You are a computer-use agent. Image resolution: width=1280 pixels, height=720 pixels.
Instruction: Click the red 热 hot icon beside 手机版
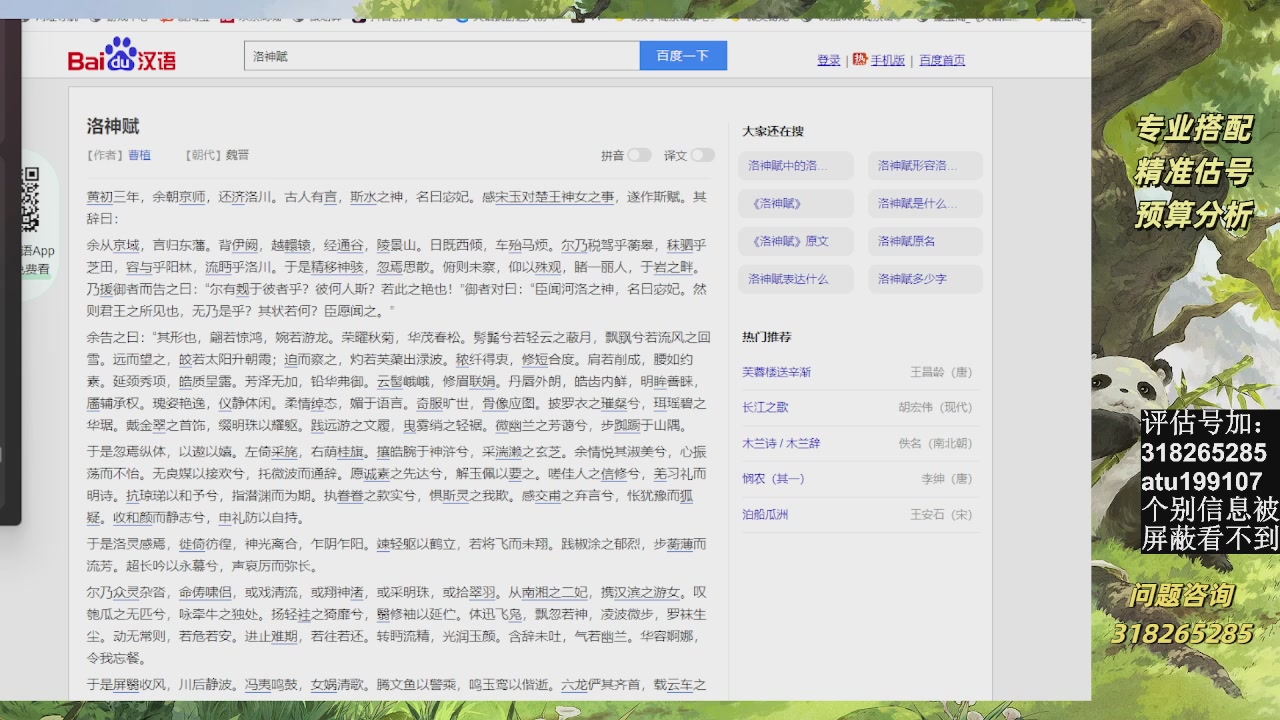click(x=857, y=61)
